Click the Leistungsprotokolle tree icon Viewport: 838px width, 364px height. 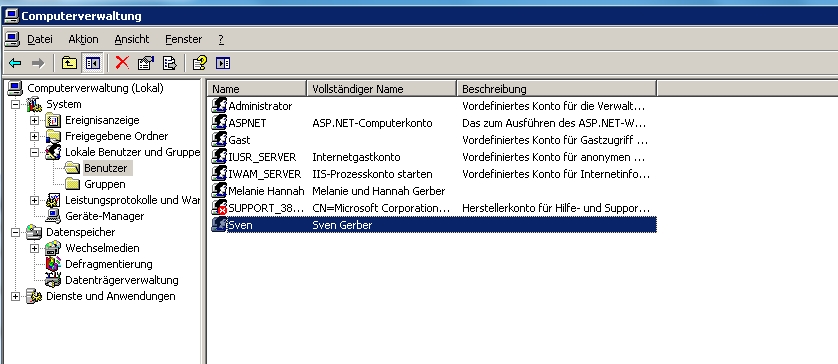click(53, 200)
